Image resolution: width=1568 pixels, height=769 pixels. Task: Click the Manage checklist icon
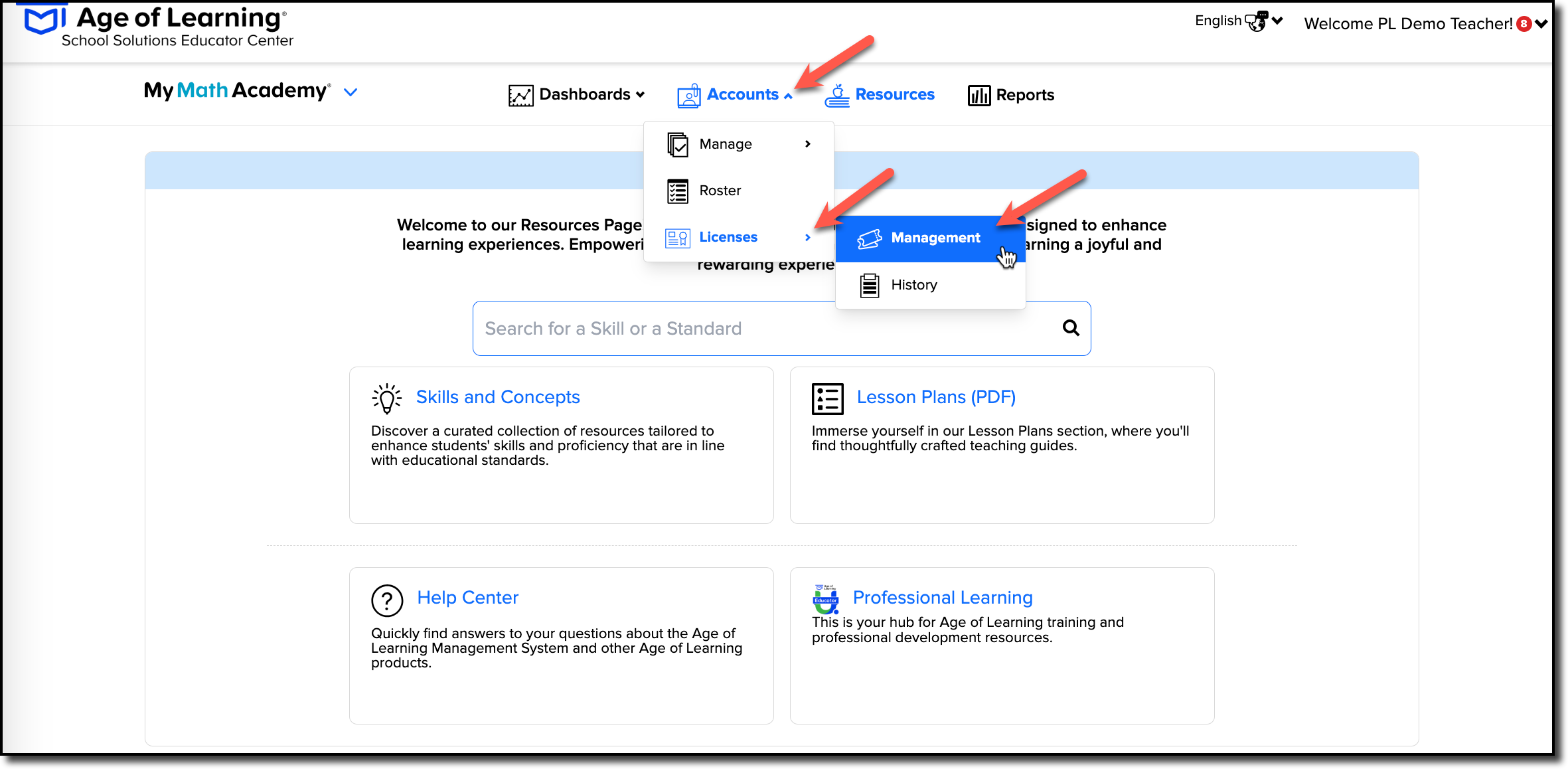(x=678, y=144)
